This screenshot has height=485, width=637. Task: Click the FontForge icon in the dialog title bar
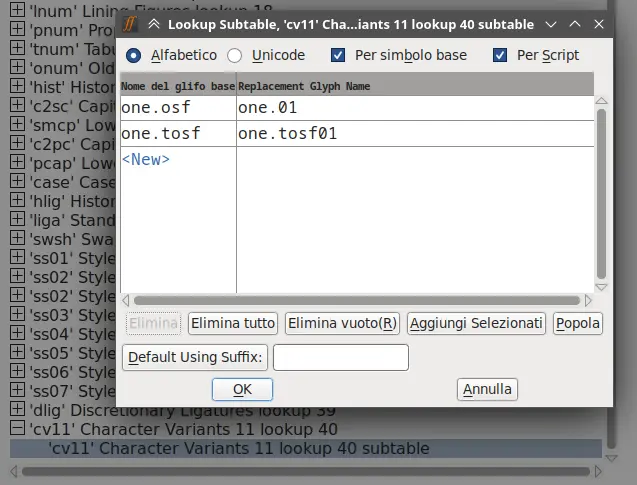point(130,24)
